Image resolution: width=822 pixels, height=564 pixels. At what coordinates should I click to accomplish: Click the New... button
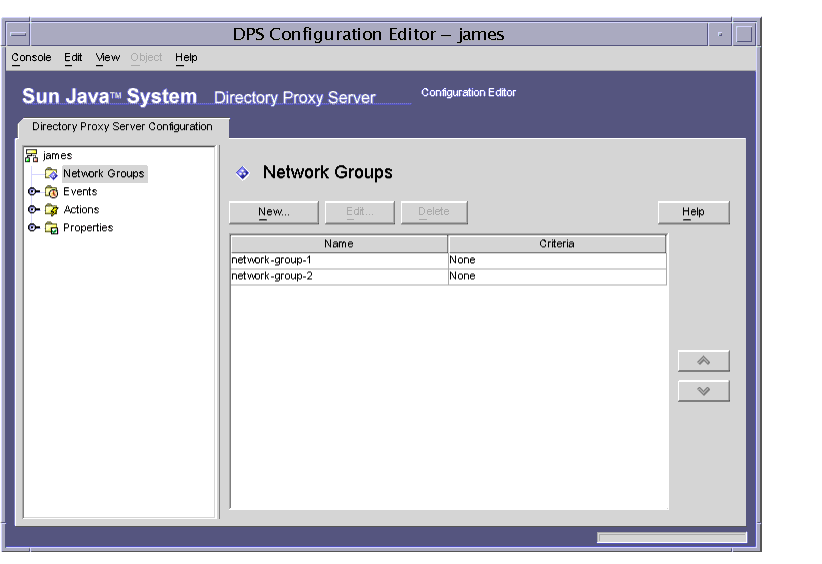click(x=274, y=212)
